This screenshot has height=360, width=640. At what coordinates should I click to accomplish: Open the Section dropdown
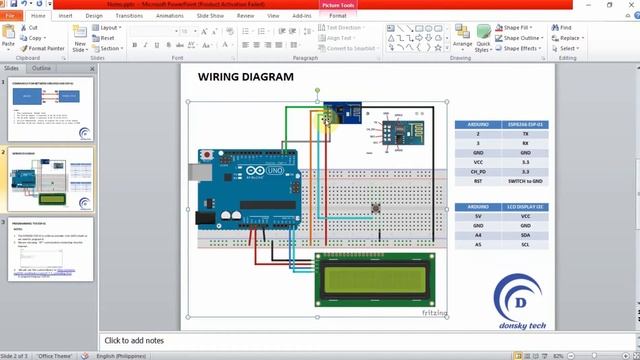(108, 48)
